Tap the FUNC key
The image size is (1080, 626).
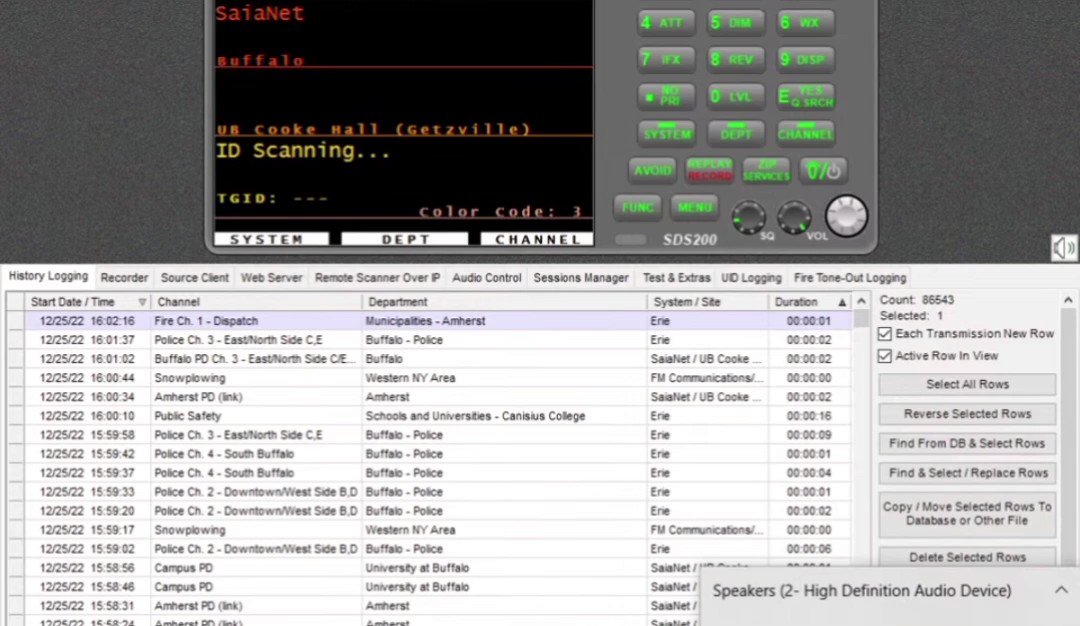point(637,207)
